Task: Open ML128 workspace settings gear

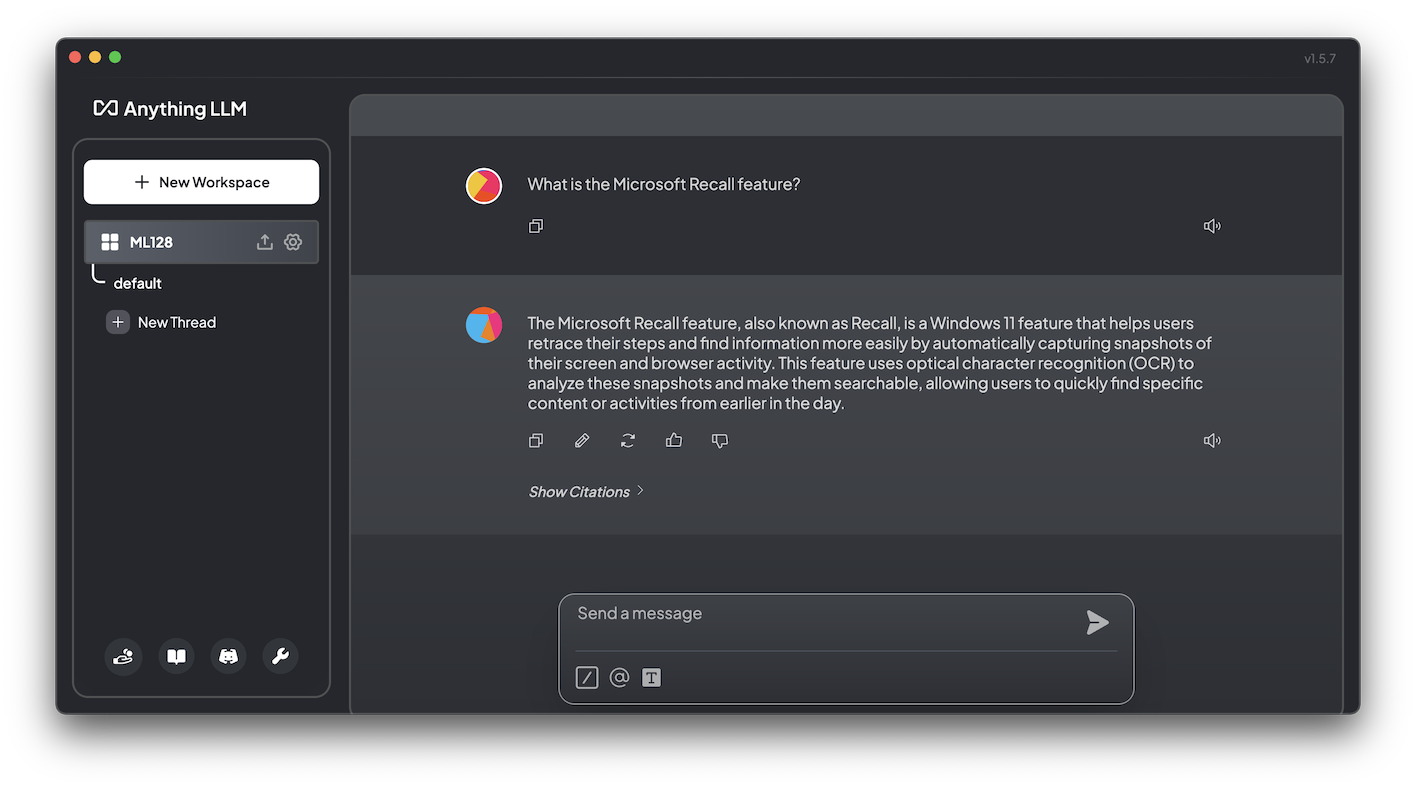Action: [x=293, y=242]
